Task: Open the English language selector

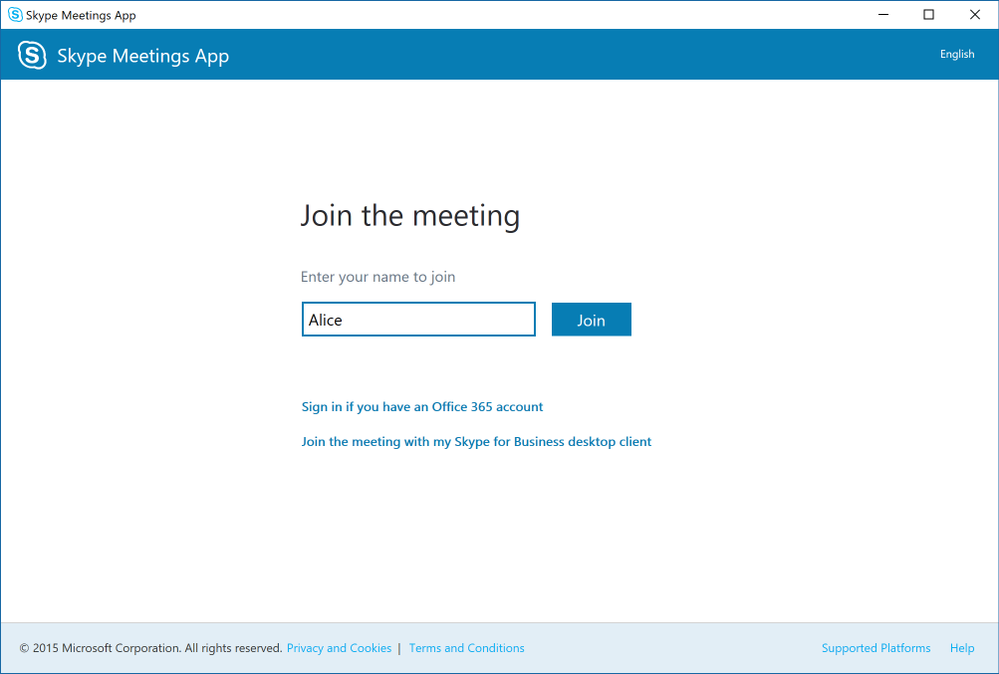Action: coord(957,54)
